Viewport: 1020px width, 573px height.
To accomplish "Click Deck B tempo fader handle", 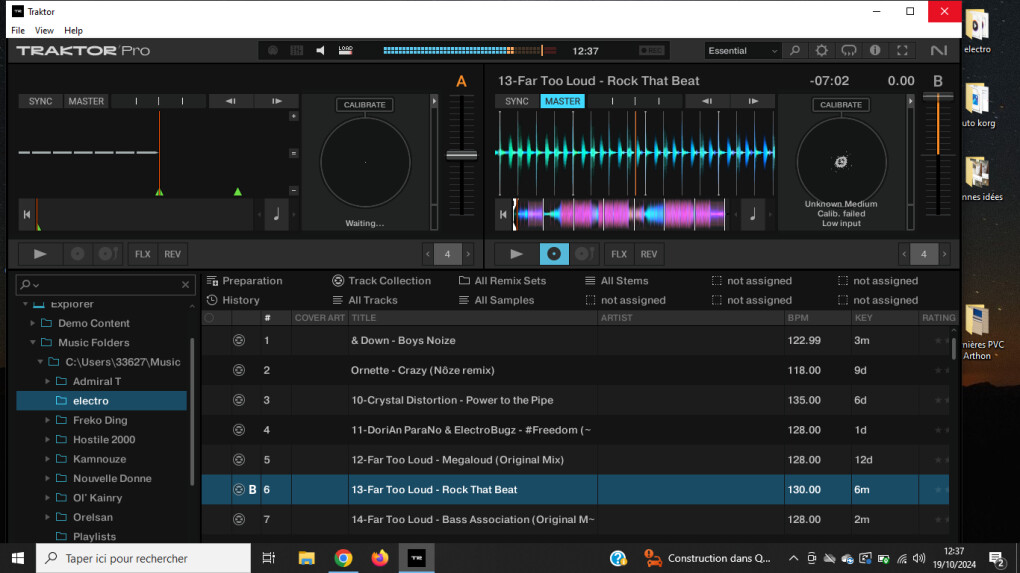I will point(938,96).
